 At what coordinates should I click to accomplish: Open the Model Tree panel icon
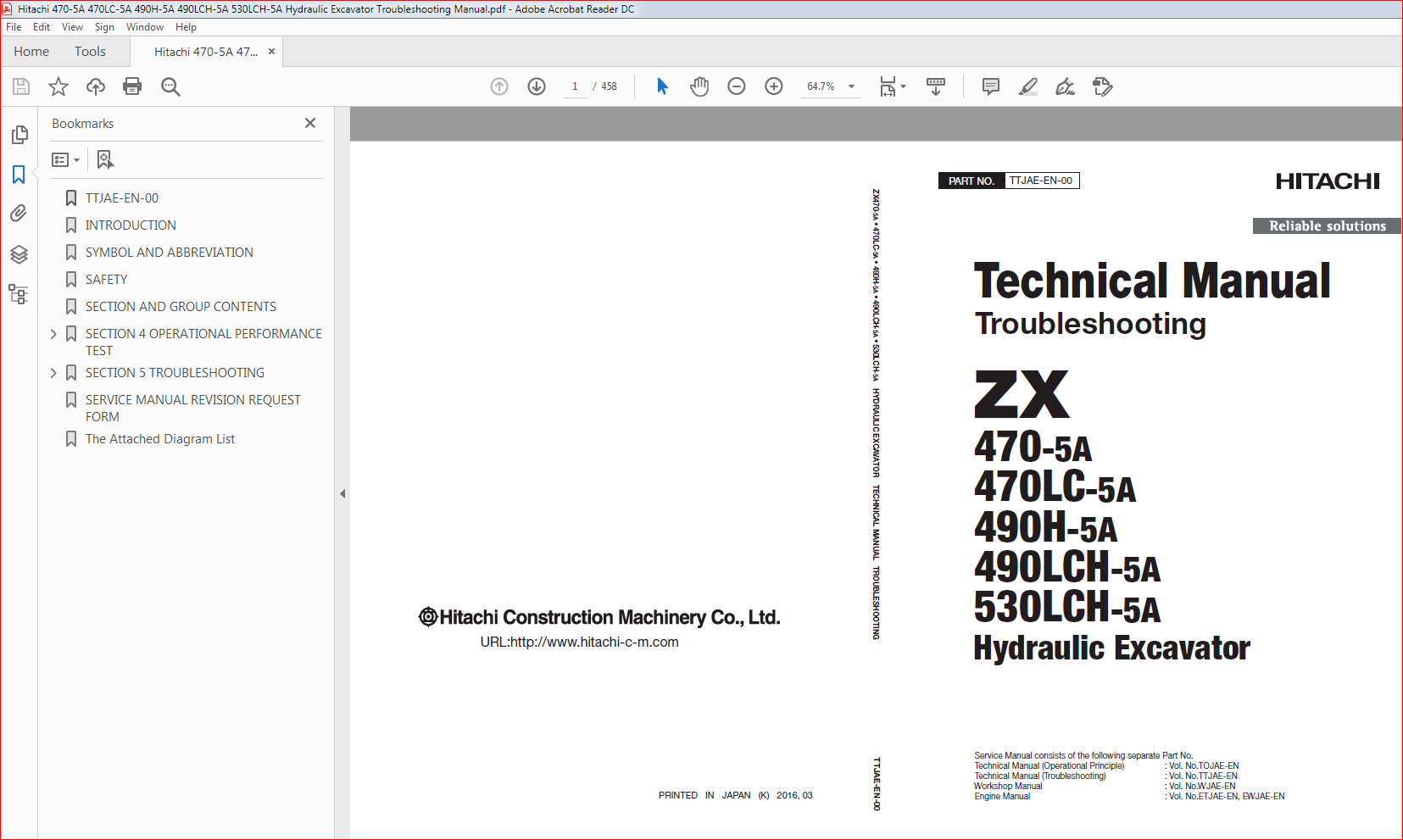point(19,294)
